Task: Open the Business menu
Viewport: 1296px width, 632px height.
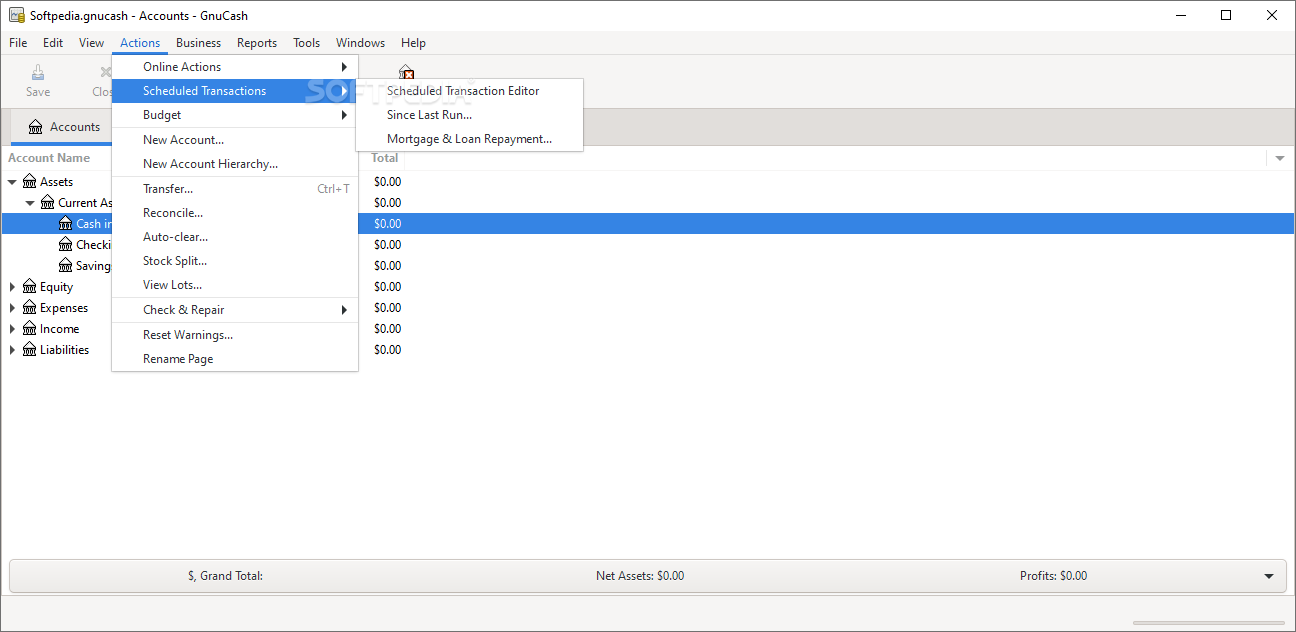Action: click(198, 43)
